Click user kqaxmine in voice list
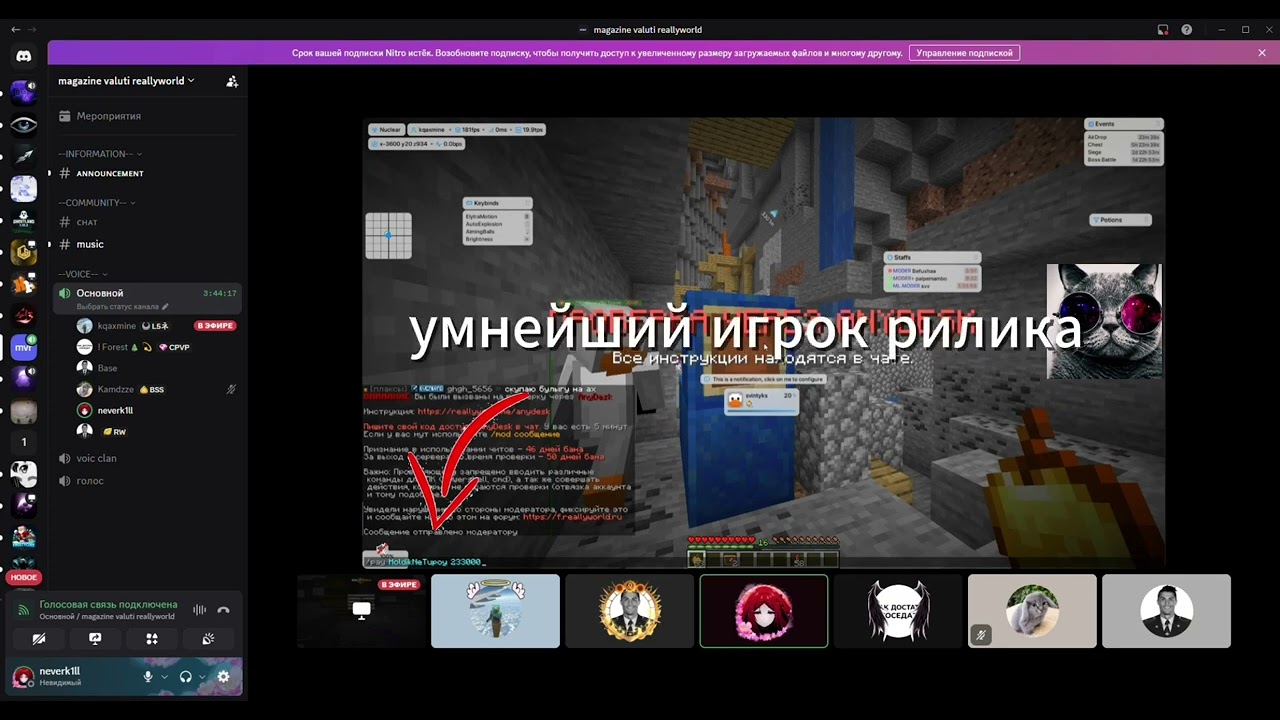 click(x=116, y=326)
